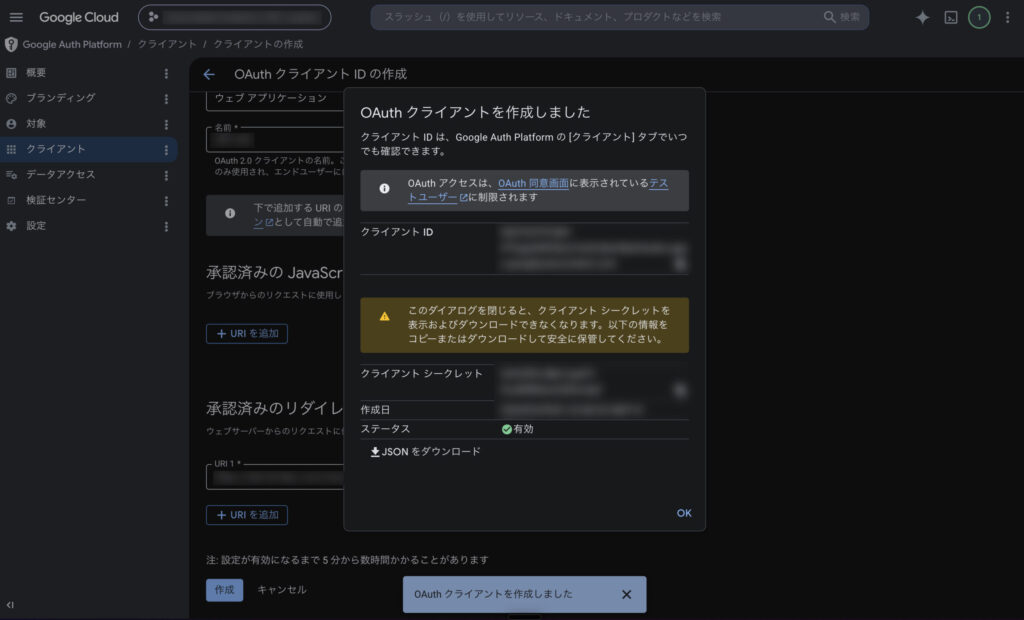Click the yellow warning triangle icon
The image size is (1024, 620).
[x=384, y=316]
